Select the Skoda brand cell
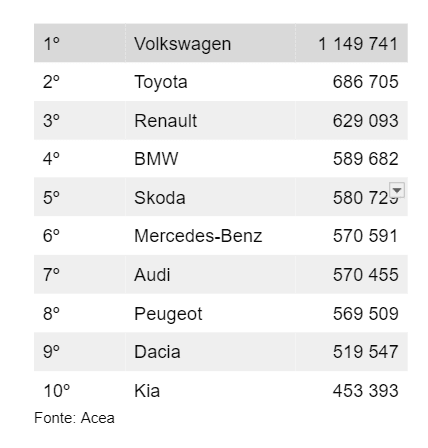428x448 pixels. coord(210,197)
